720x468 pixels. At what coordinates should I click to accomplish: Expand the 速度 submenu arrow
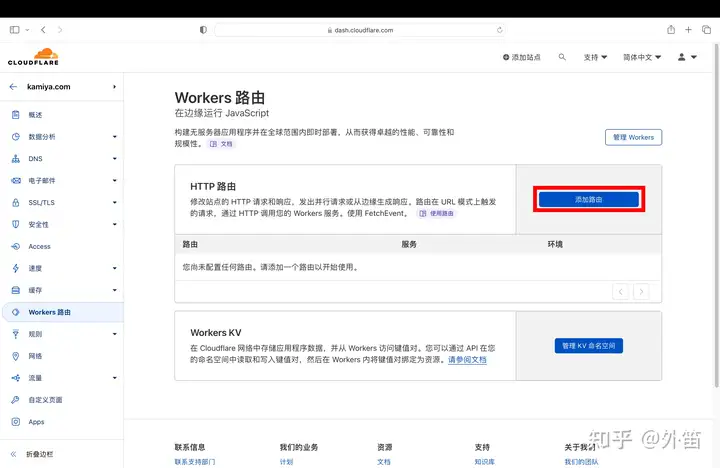pyautogui.click(x=115, y=268)
